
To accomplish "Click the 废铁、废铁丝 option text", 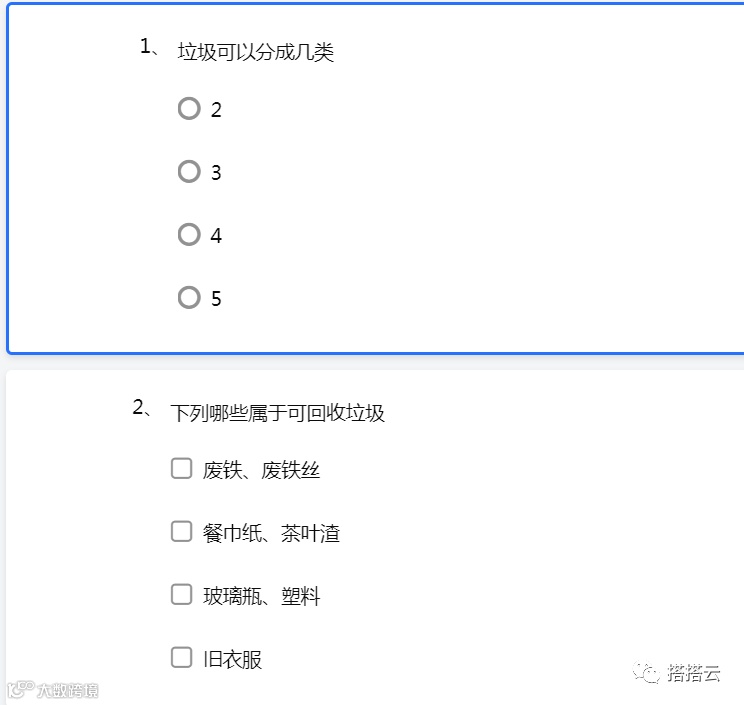I will (261, 471).
